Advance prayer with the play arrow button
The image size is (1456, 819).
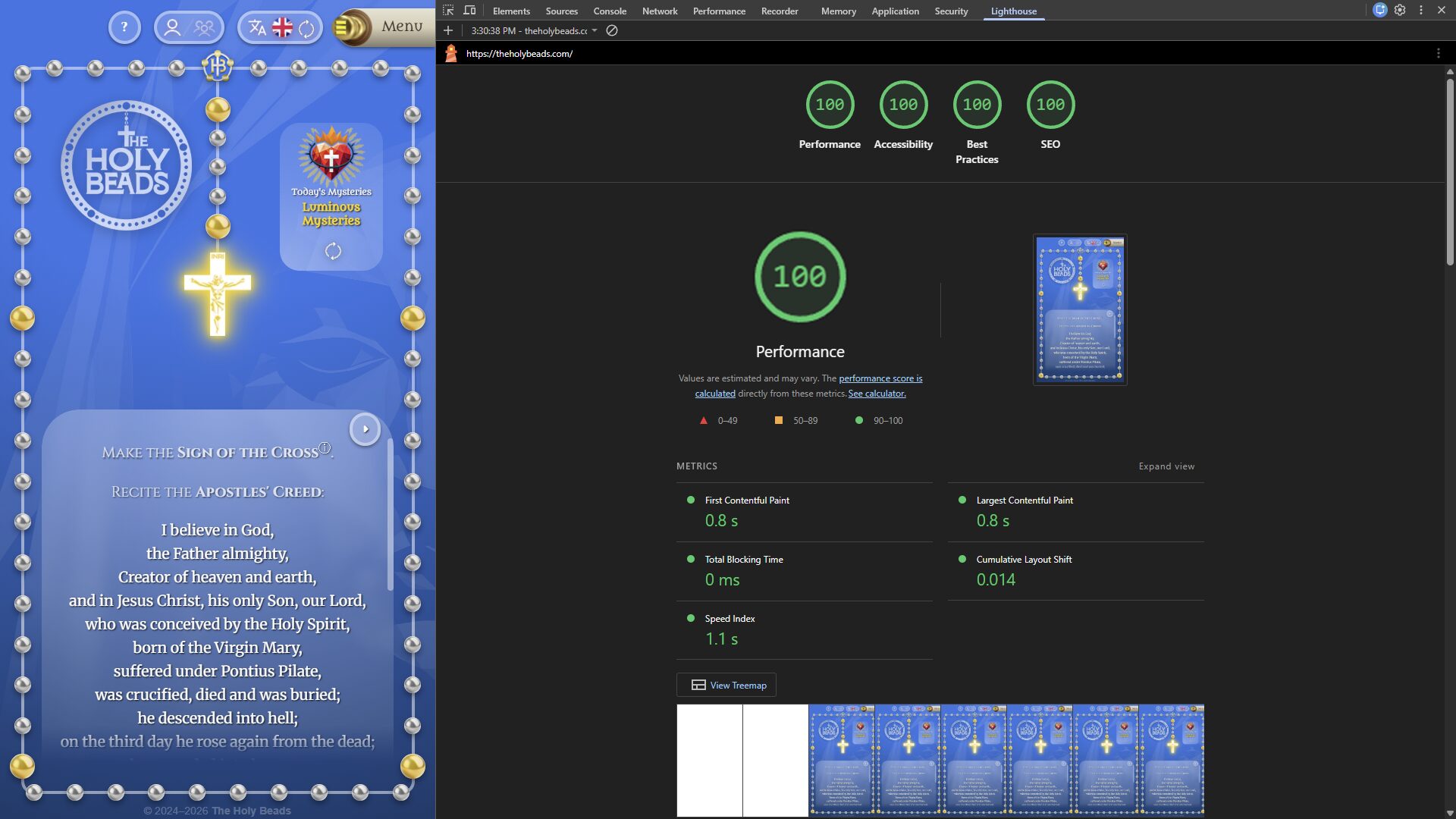(x=365, y=429)
